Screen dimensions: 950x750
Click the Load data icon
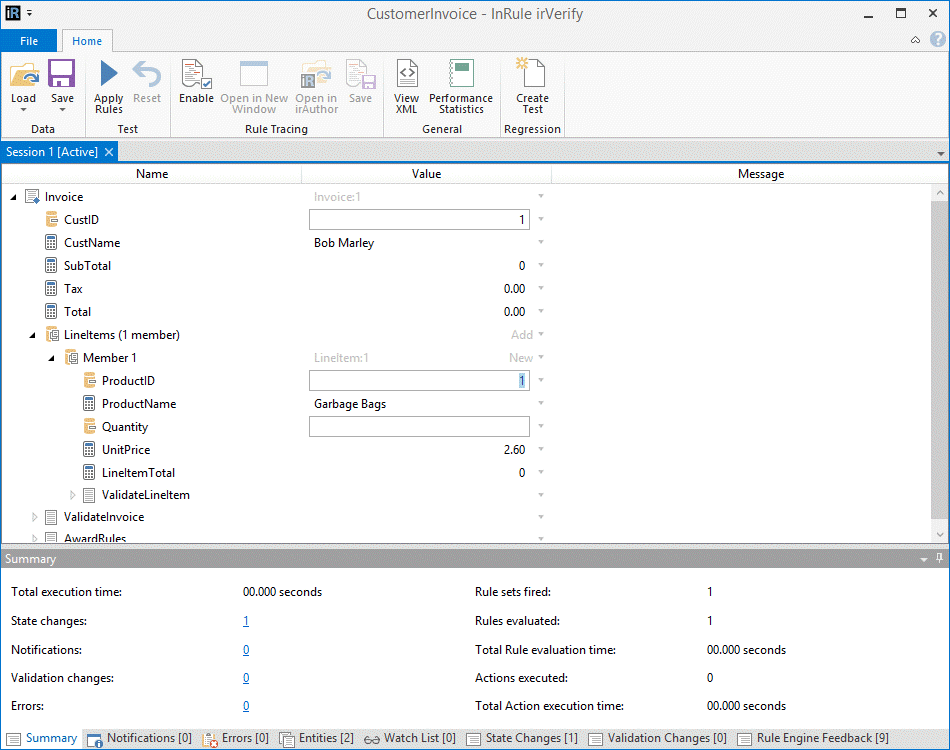coord(23,75)
